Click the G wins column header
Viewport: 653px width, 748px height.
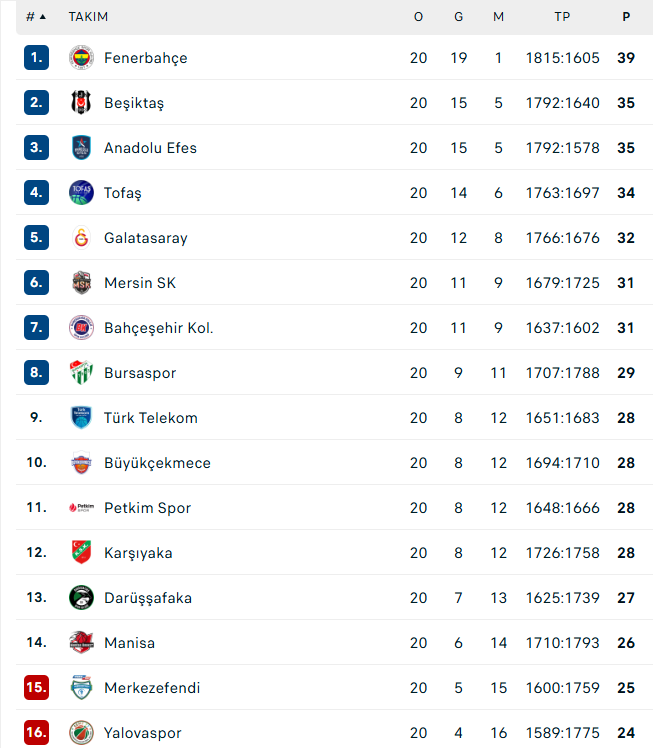point(458,17)
